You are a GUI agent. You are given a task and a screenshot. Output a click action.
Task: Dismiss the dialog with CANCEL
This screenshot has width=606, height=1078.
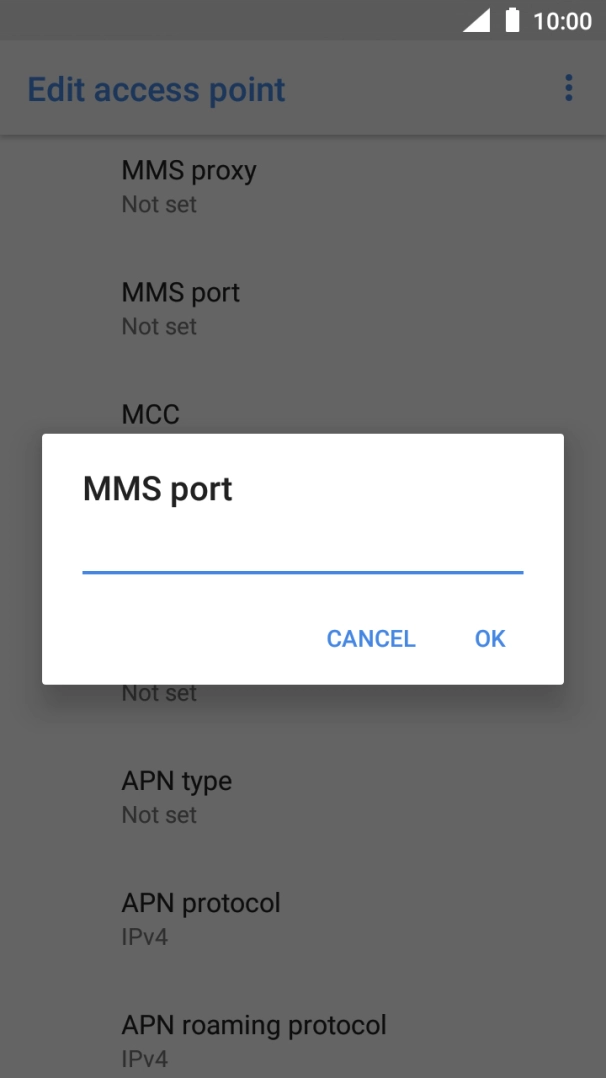tap(371, 639)
